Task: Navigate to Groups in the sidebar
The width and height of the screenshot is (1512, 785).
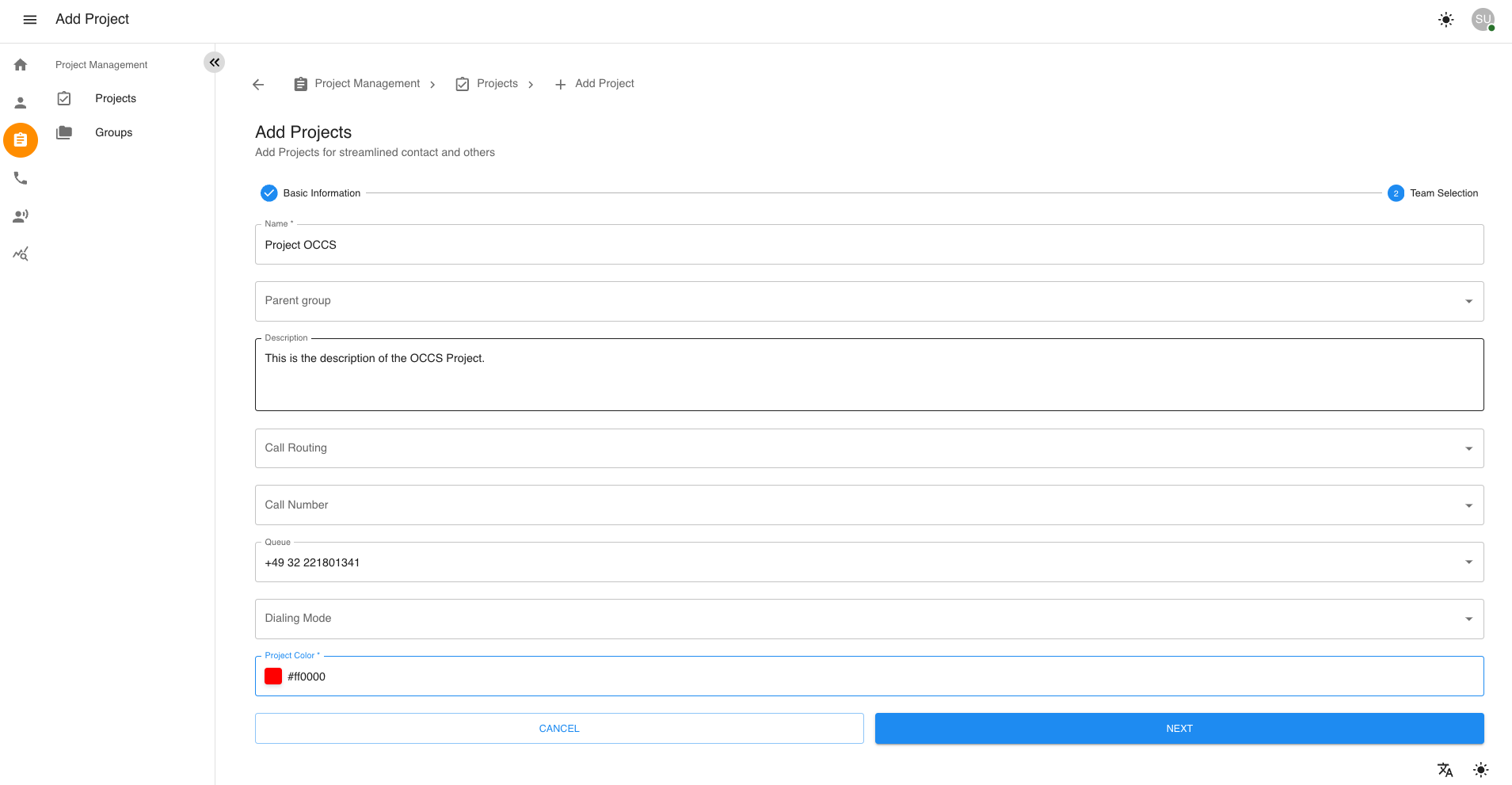Action: 112,132
